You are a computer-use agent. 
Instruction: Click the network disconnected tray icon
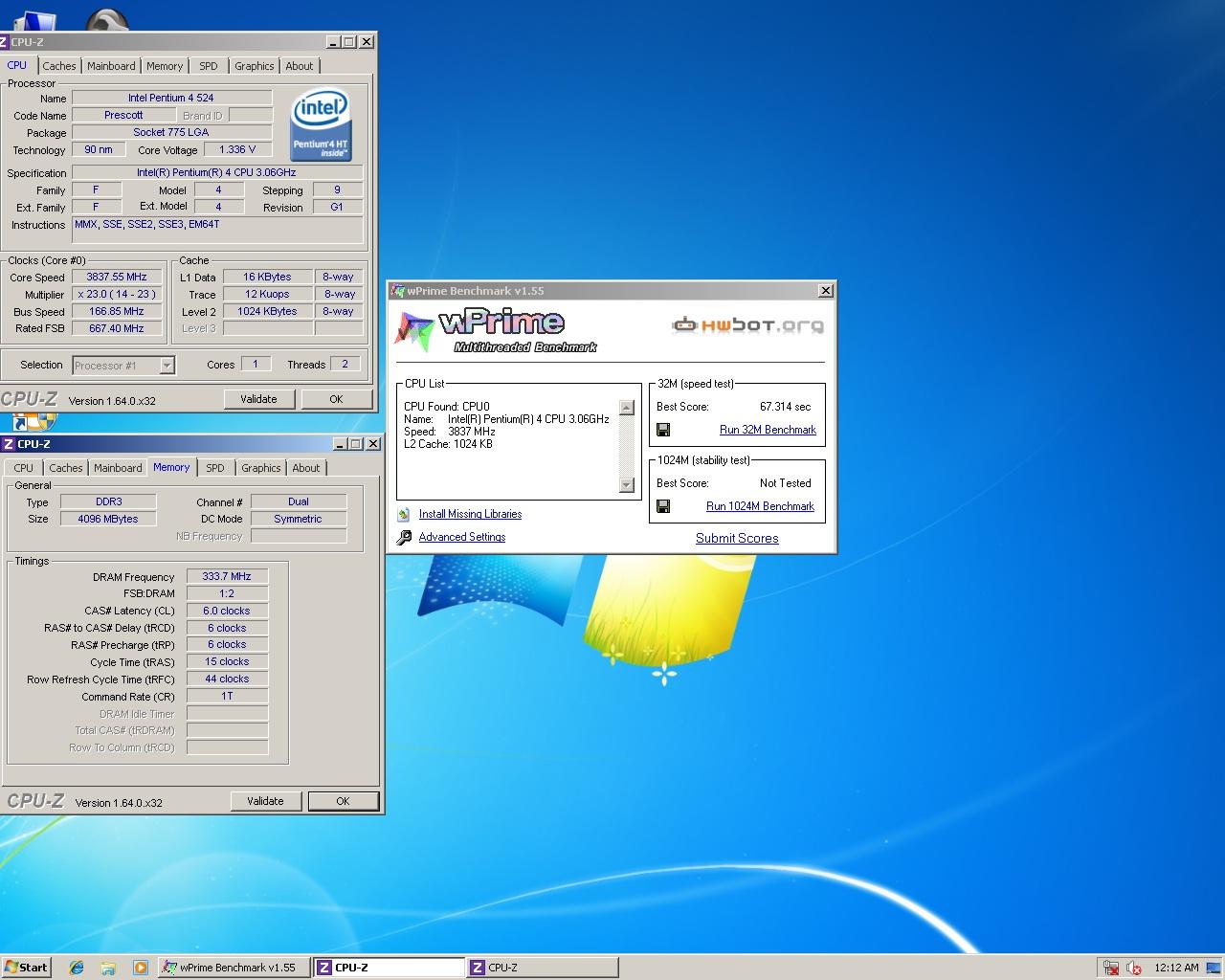pos(1111,968)
